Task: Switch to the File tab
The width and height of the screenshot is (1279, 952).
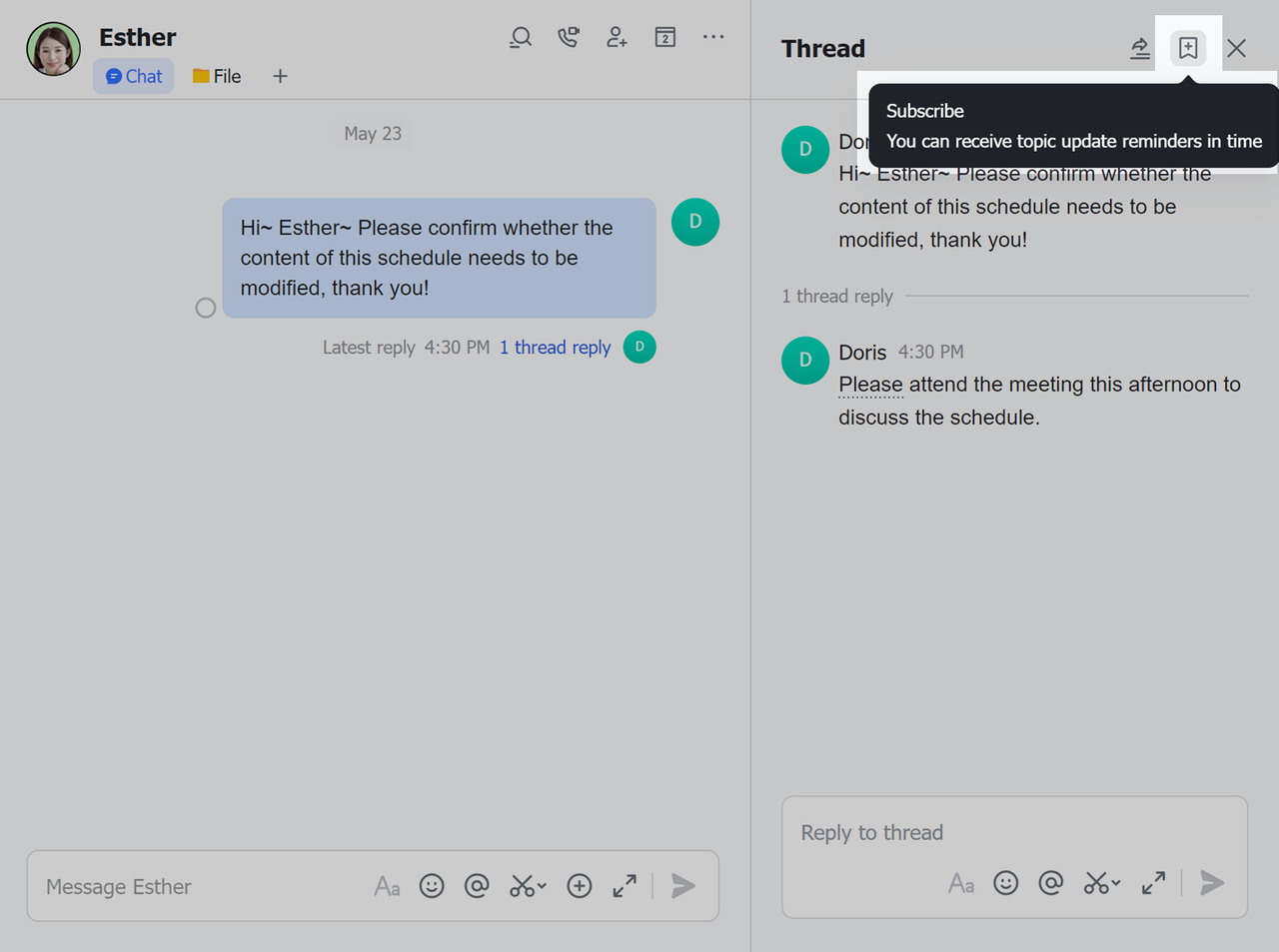Action: [x=217, y=77]
